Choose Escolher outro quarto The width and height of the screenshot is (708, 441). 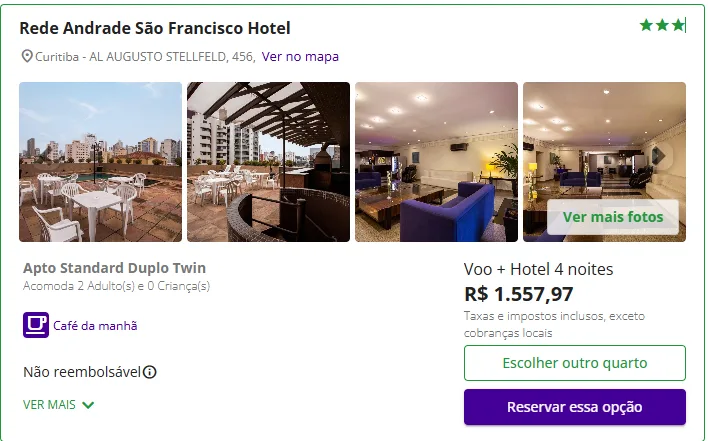[574, 363]
